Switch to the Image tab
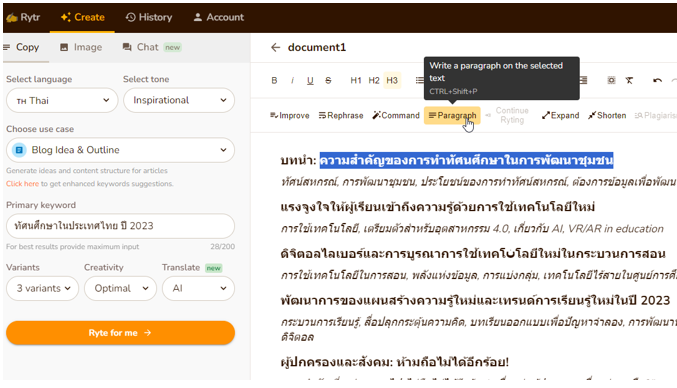The height and width of the screenshot is (388, 677). click(x=81, y=47)
